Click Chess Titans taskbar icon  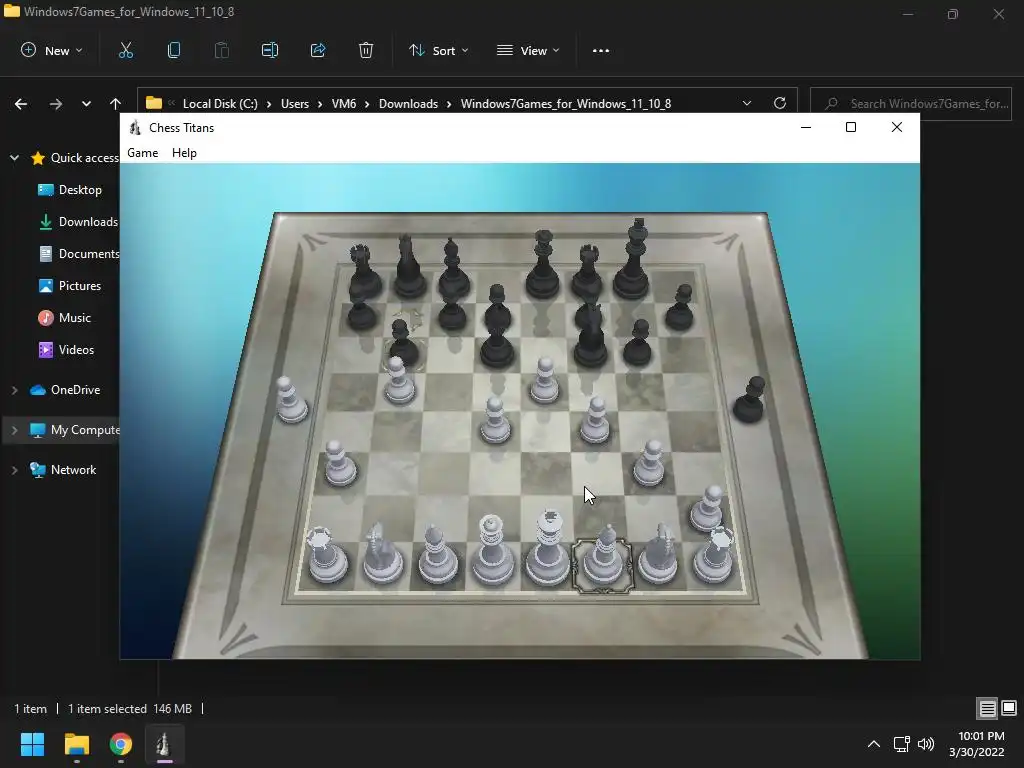tap(164, 744)
